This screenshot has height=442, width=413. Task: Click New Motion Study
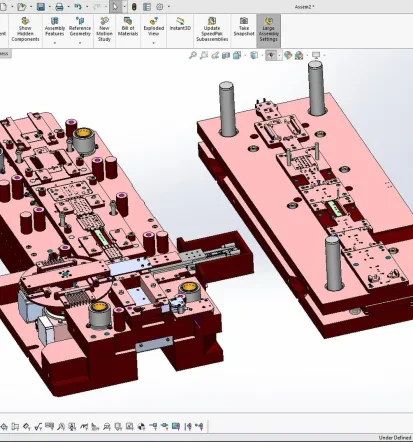[104, 30]
